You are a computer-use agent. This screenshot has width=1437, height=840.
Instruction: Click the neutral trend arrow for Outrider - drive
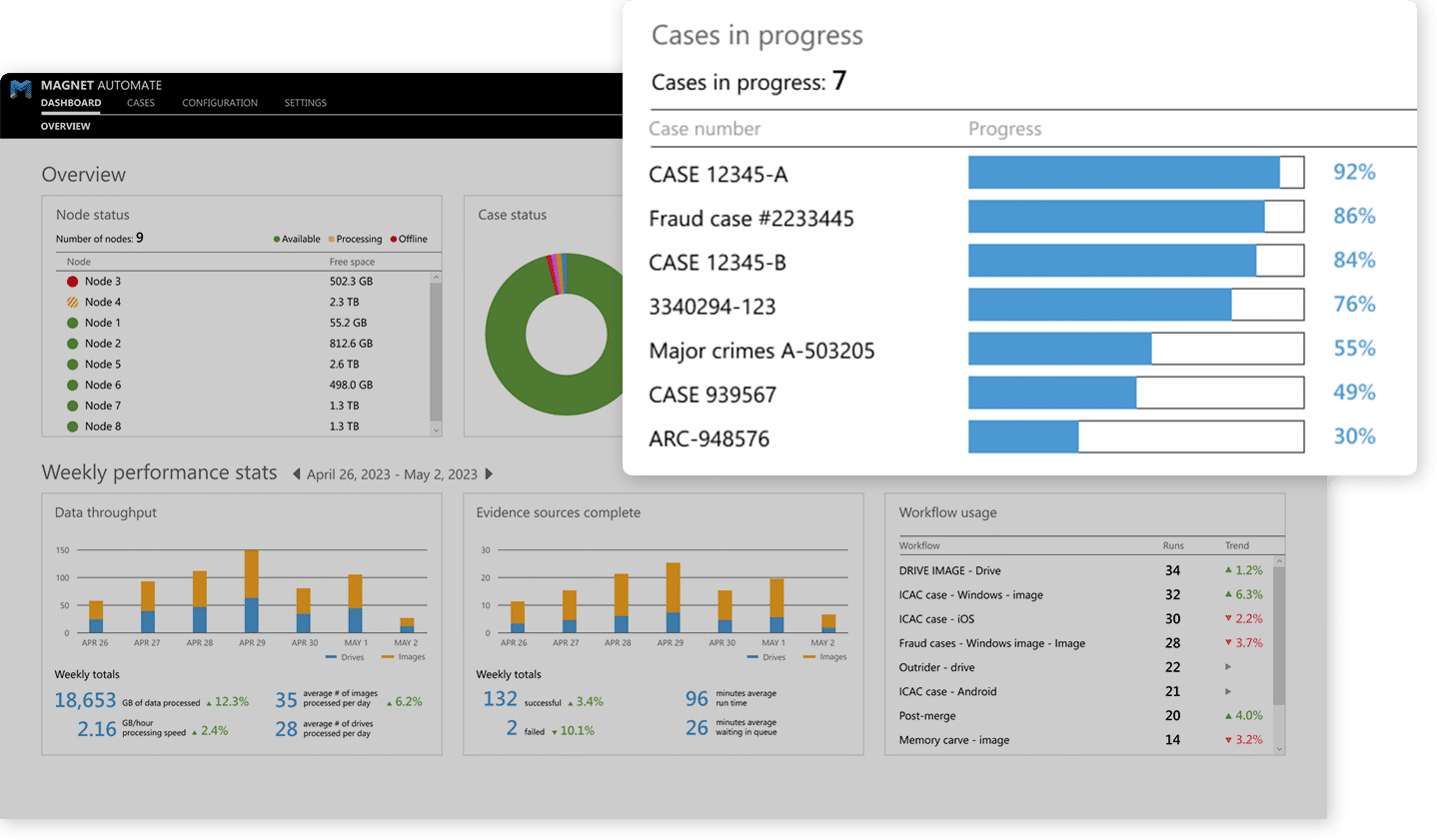[1228, 667]
